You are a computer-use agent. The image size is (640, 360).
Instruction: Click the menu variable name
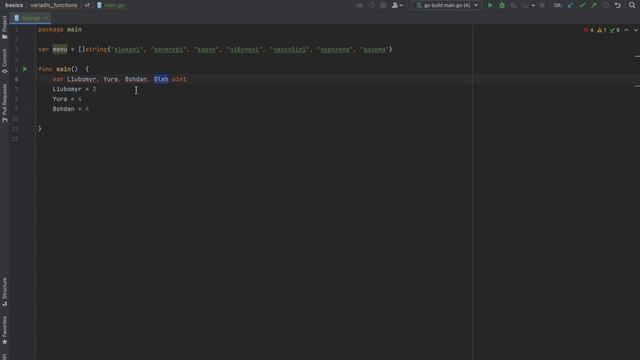click(60, 49)
